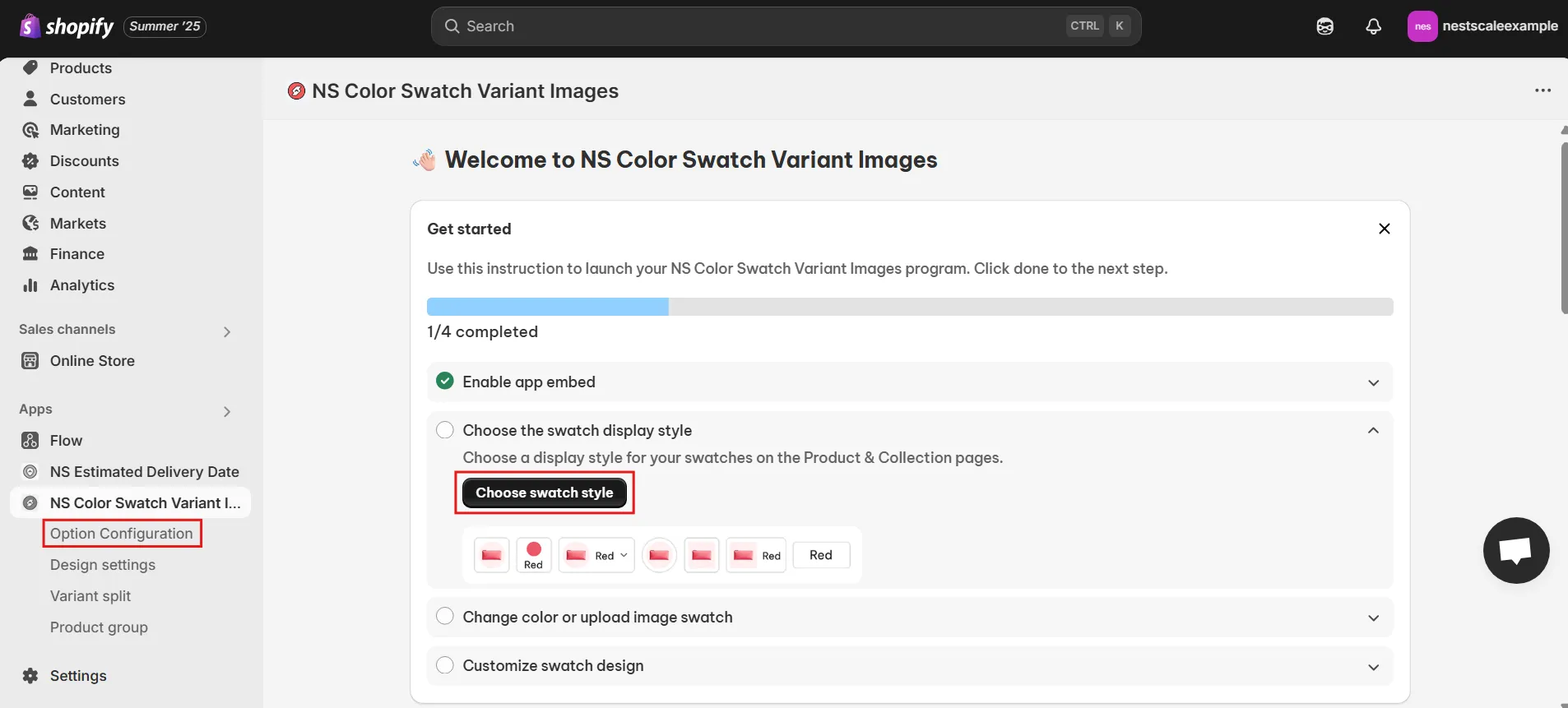Screen dimensions: 1568x708
Task: Open the three-dot more actions menu
Action: pos(1542,90)
